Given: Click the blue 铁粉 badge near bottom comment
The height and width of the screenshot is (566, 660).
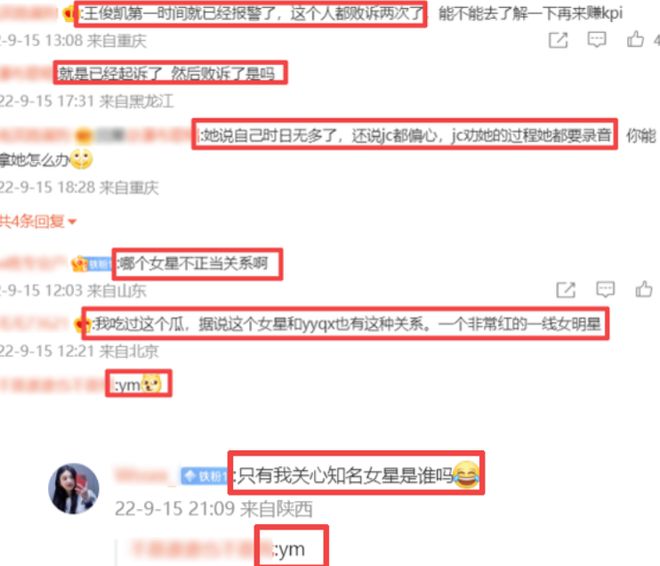Looking at the screenshot, I should pos(204,476).
